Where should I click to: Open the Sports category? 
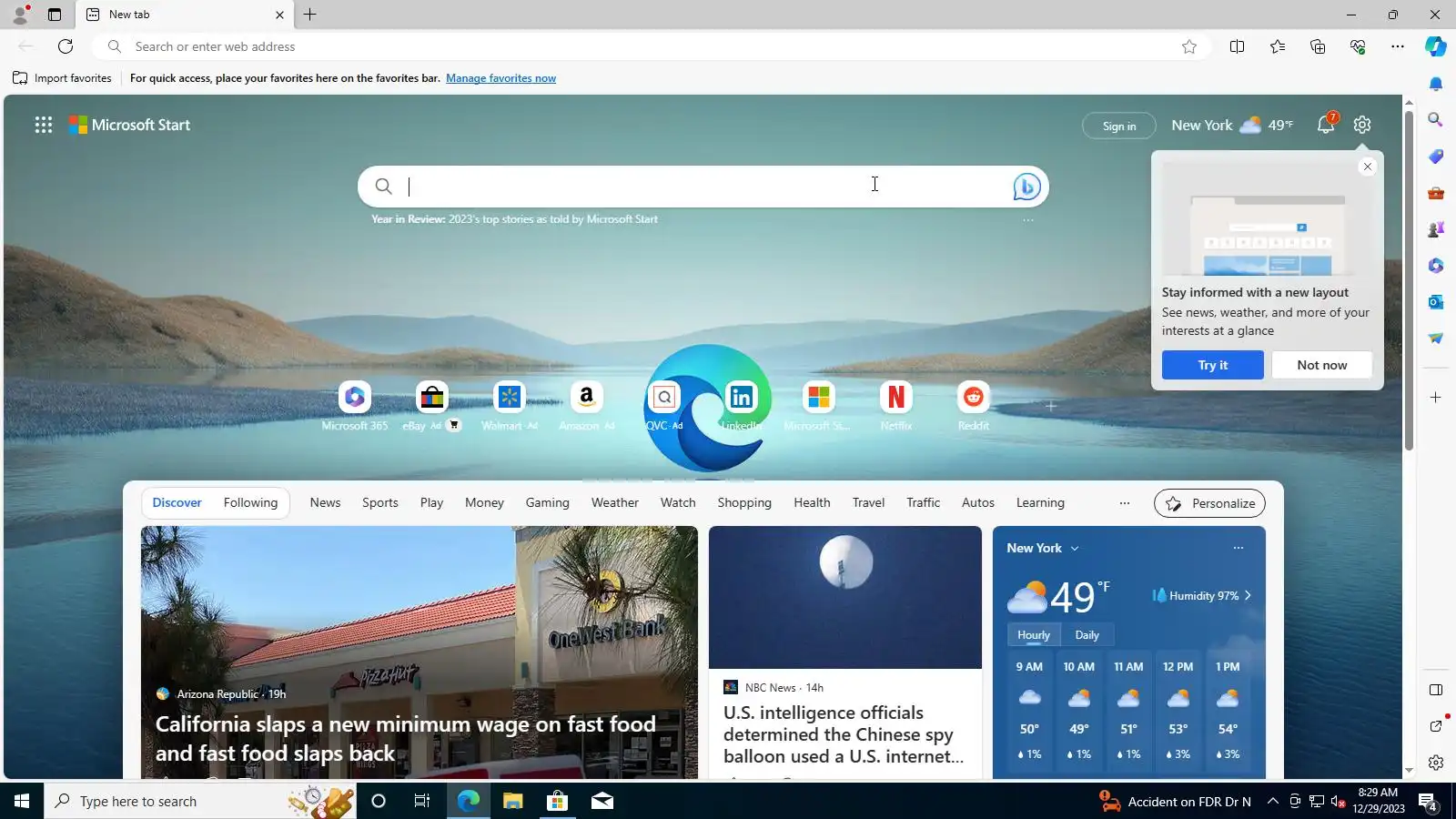point(380,502)
